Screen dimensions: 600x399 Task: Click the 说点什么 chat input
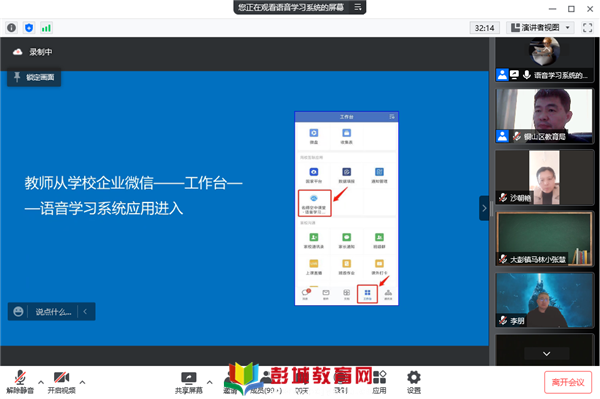(x=54, y=311)
